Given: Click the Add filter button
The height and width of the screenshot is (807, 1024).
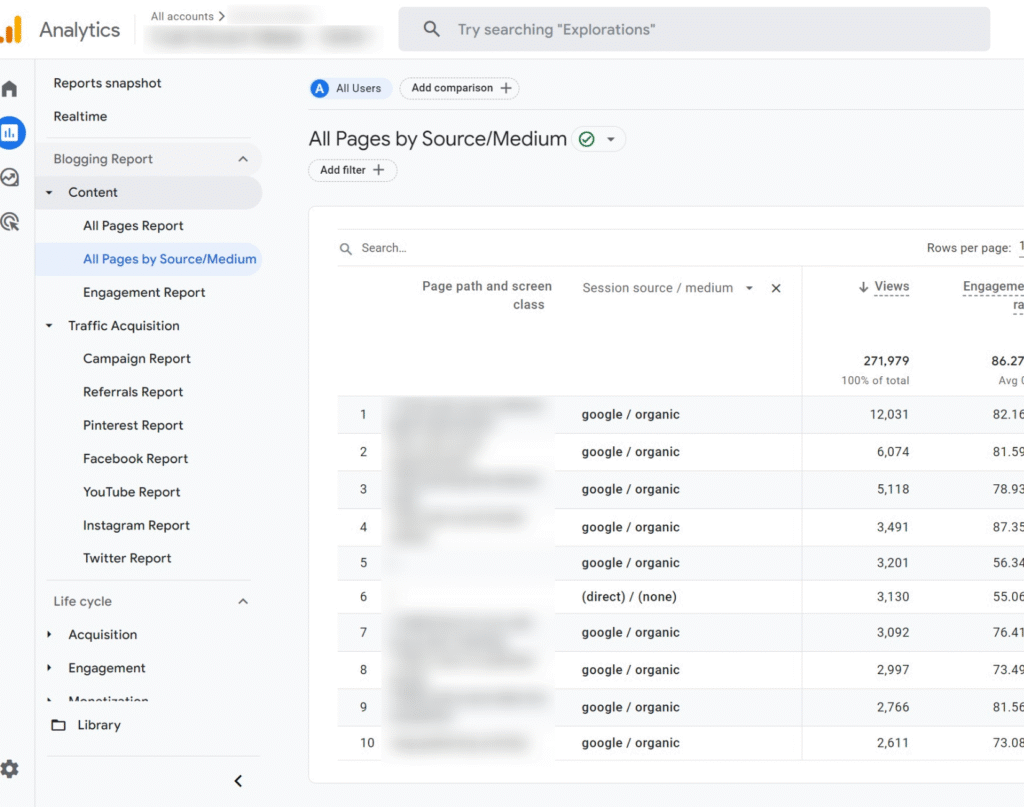Looking at the screenshot, I should pos(352,170).
